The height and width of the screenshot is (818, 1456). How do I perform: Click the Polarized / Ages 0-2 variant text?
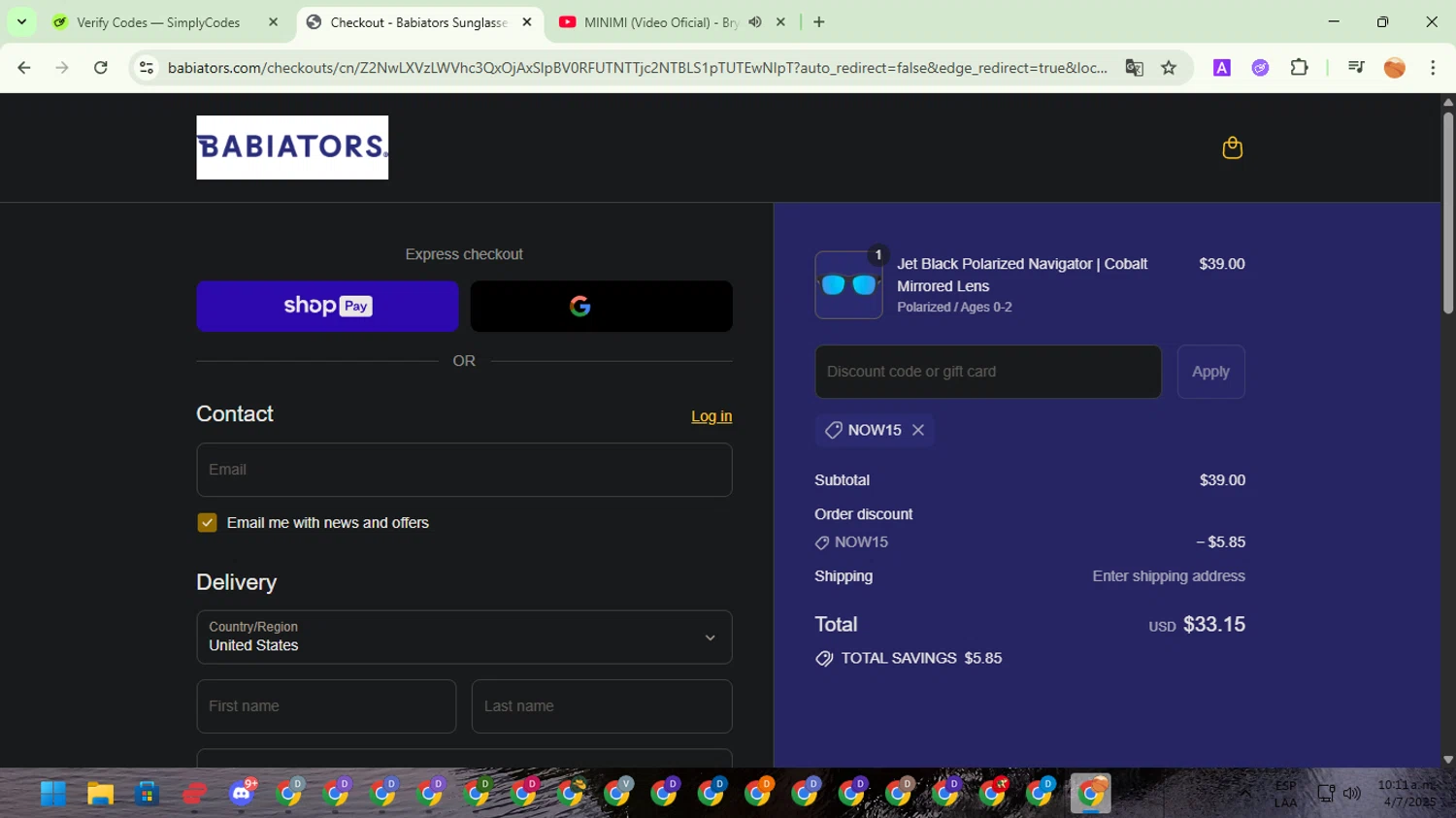[x=954, y=307]
